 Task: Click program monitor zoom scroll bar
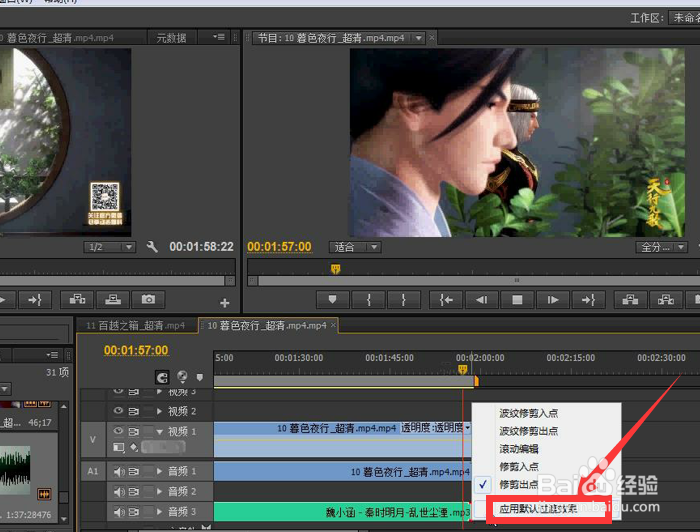tap(478, 281)
